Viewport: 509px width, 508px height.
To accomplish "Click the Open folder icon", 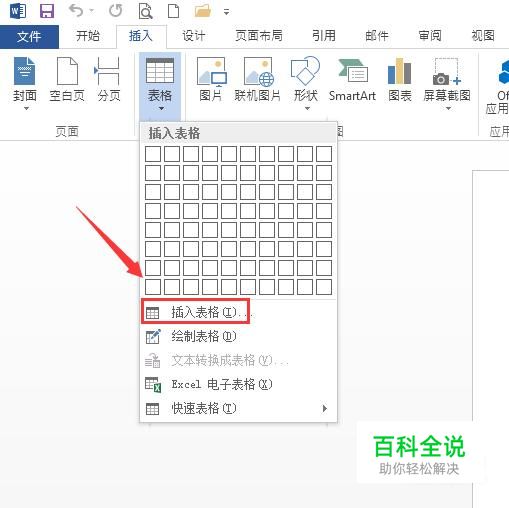I will pyautogui.click(x=202, y=11).
